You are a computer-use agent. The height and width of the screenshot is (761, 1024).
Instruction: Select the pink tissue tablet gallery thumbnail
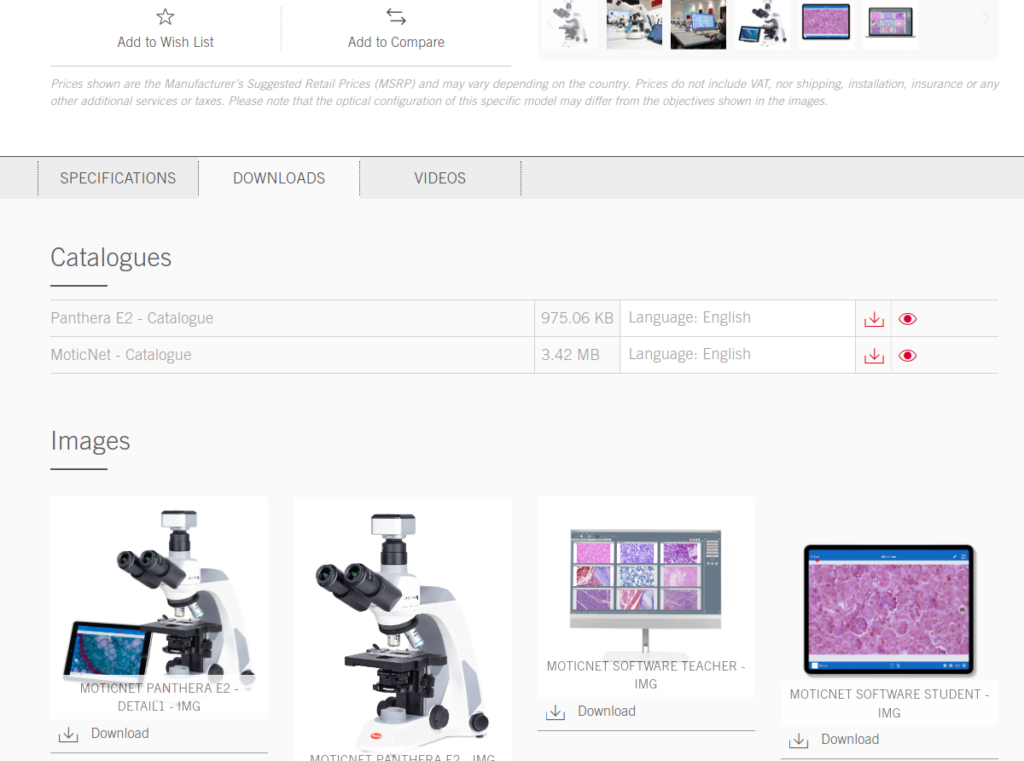pos(826,24)
